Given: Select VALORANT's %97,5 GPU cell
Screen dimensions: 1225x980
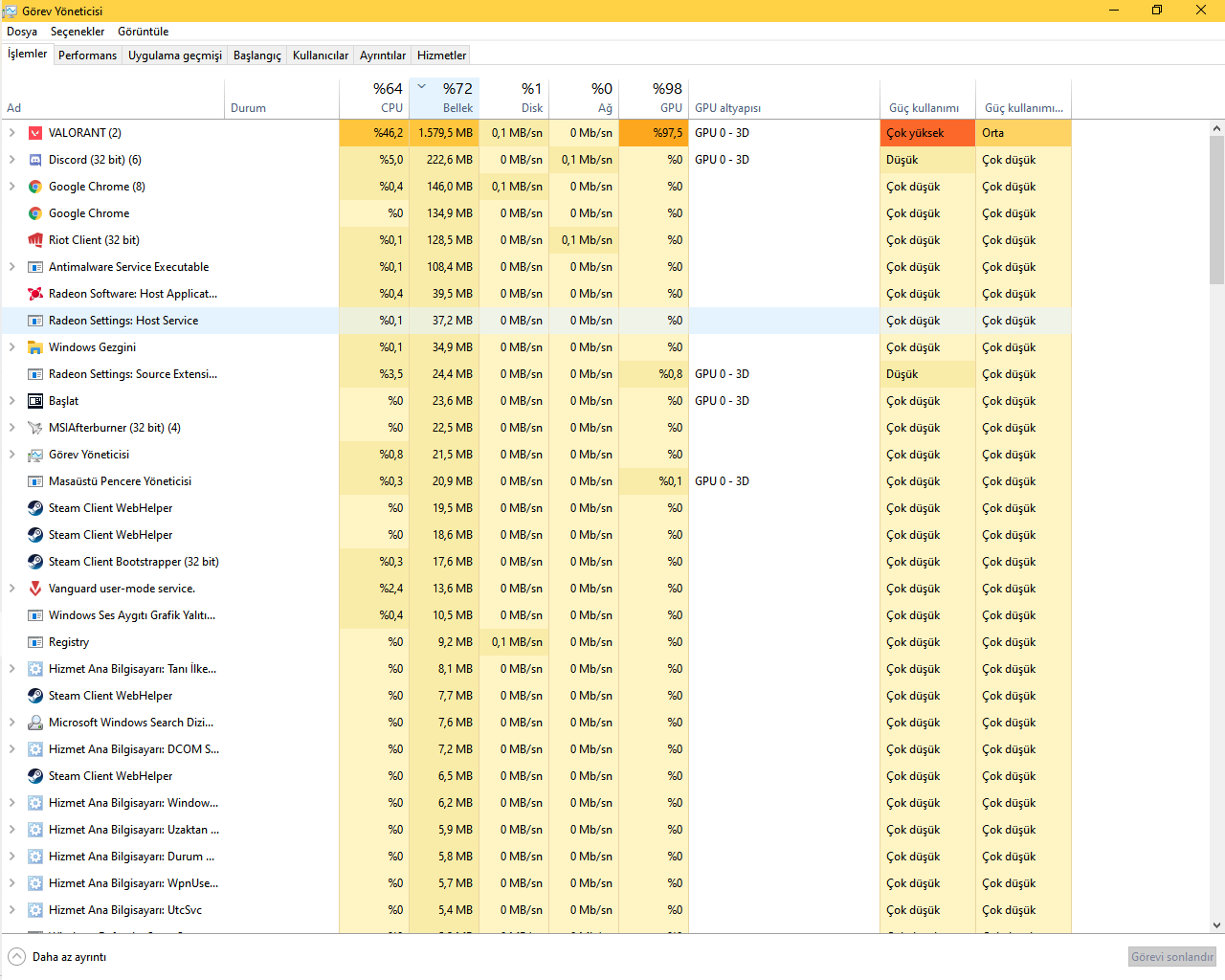Looking at the screenshot, I should tap(654, 133).
